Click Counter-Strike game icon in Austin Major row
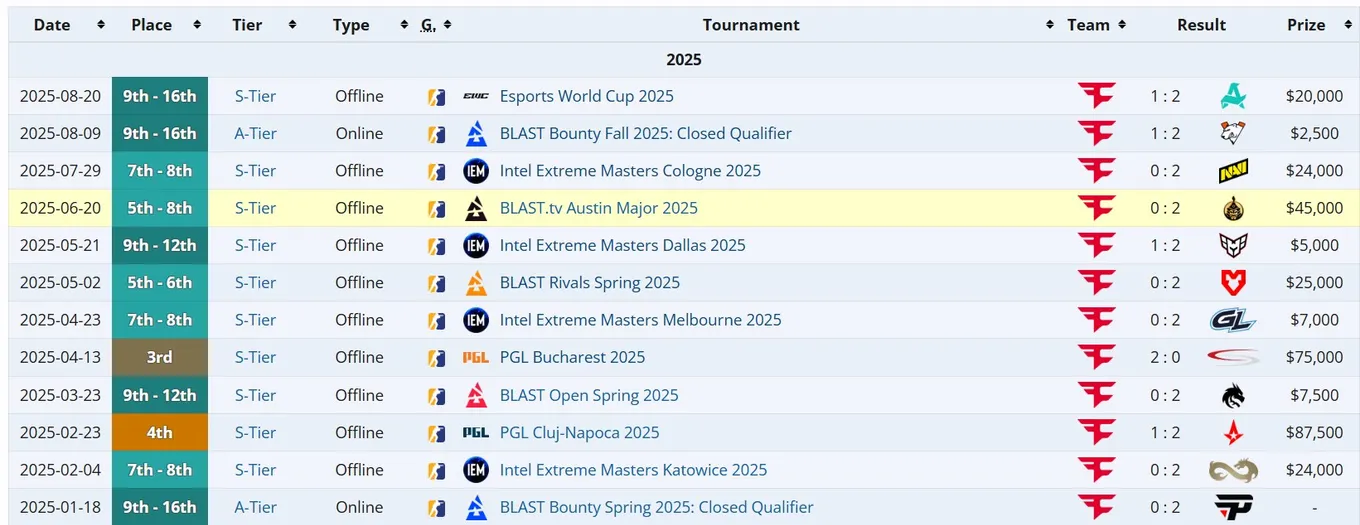 (436, 208)
